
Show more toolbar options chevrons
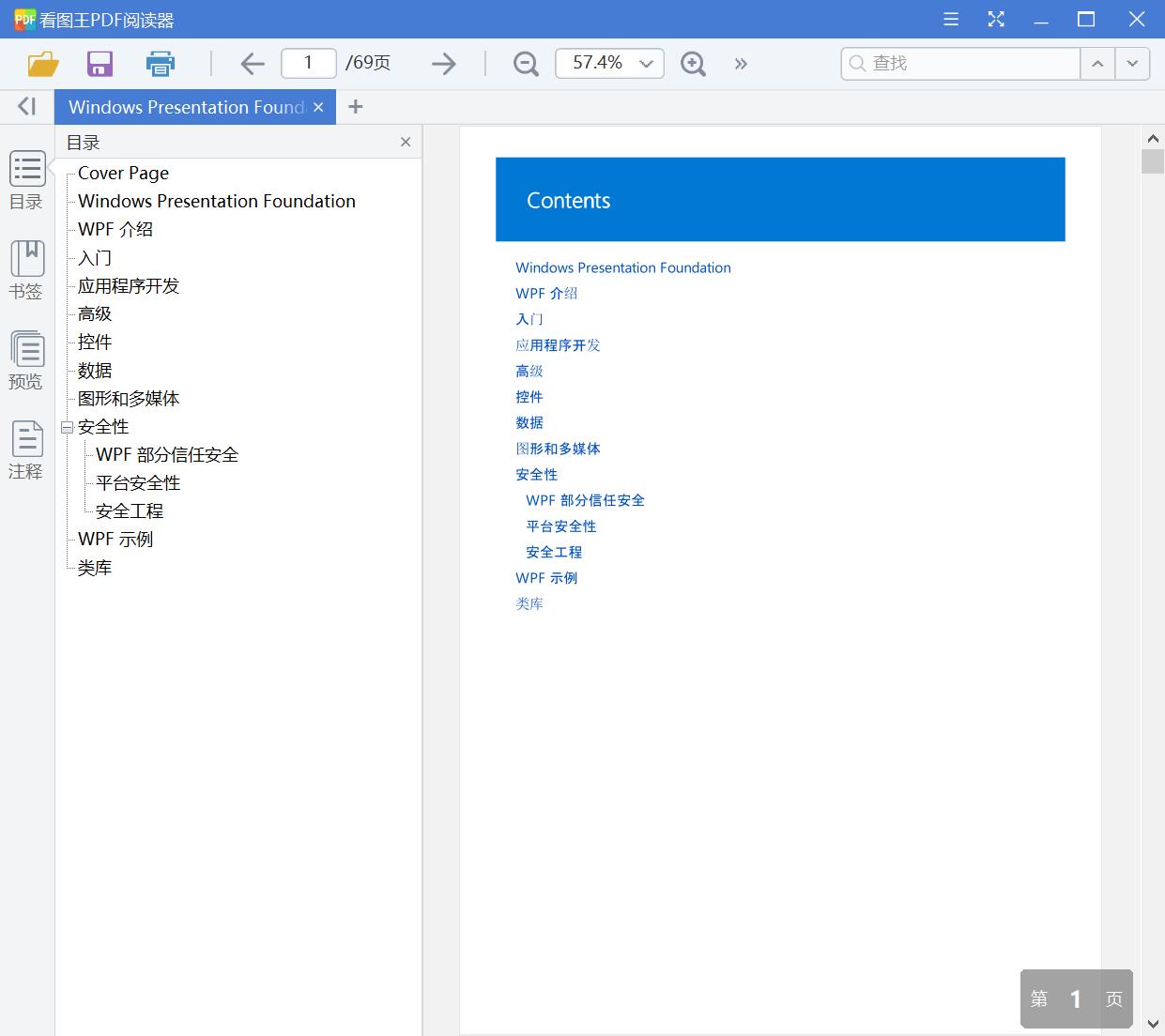(741, 64)
